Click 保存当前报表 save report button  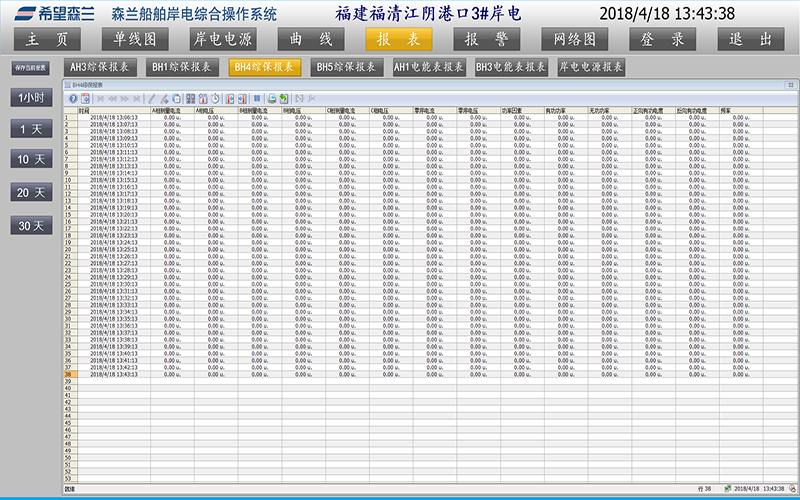[x=30, y=67]
